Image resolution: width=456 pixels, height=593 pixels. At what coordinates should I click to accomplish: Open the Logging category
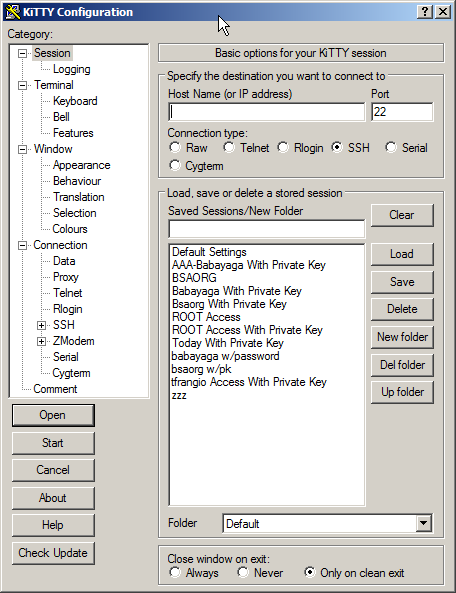[71, 69]
